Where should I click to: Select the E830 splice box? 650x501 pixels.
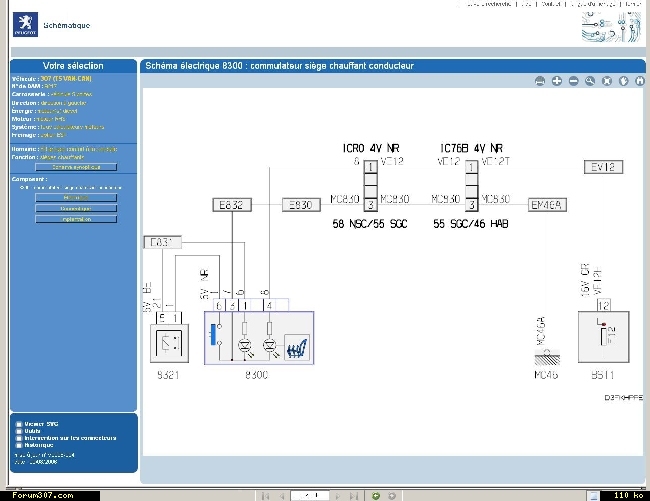[301, 205]
